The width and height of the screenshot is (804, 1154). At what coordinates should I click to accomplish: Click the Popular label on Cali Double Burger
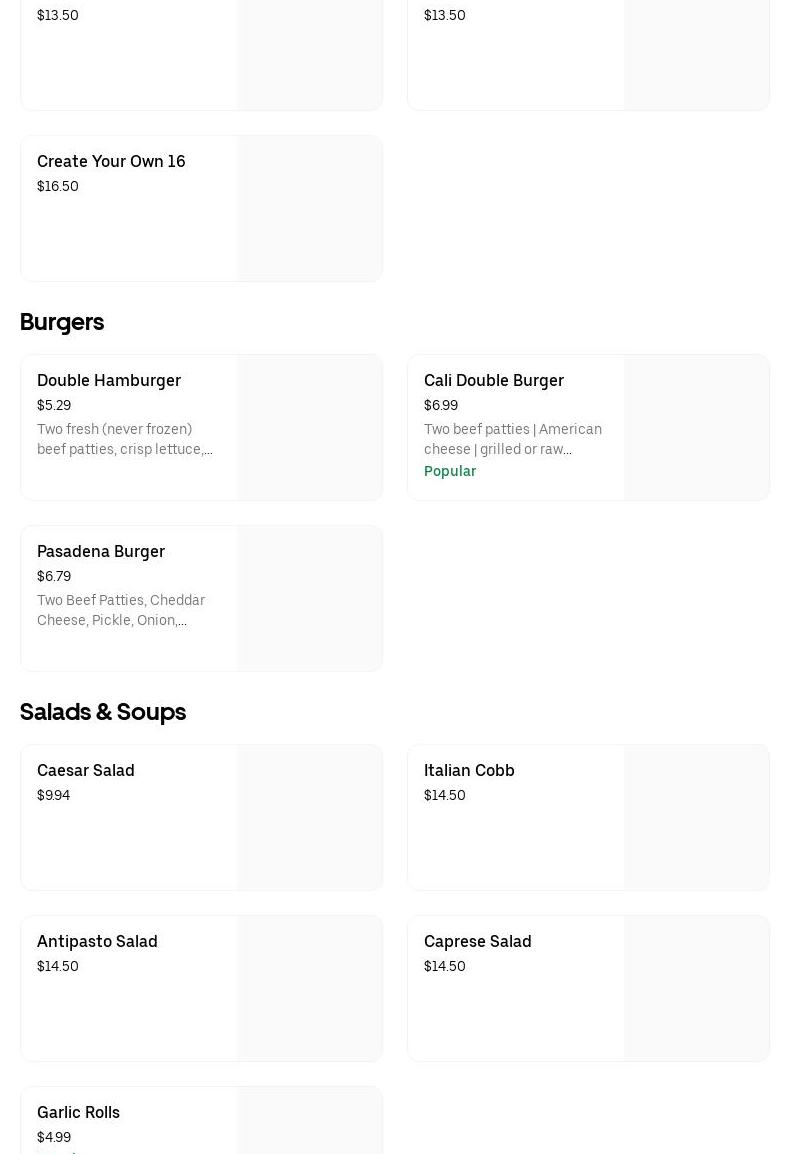450,472
